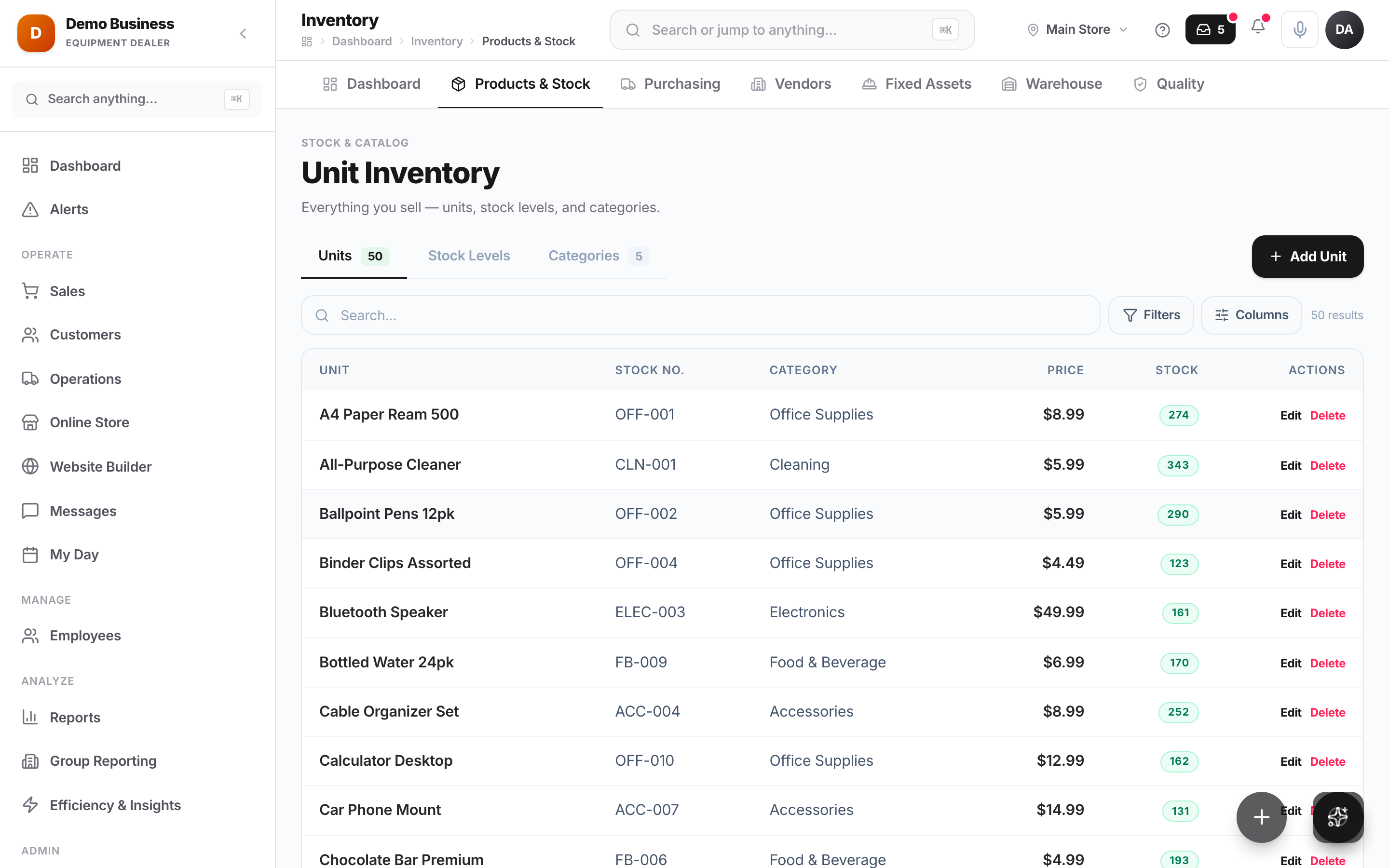The width and height of the screenshot is (1389, 868).
Task: Open the AI sparkle assistant button
Action: (1338, 817)
